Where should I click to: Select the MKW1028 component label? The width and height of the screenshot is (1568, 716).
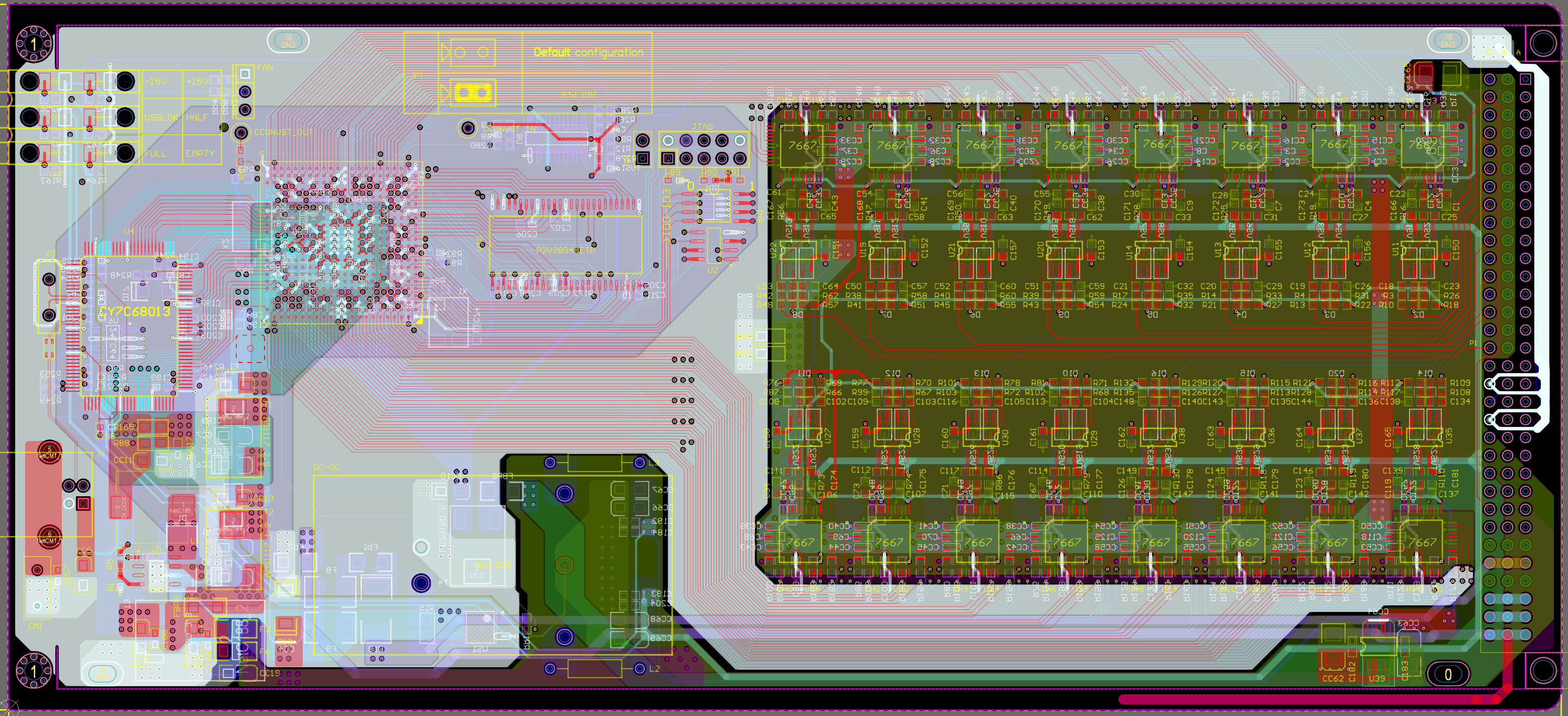tap(492, 566)
